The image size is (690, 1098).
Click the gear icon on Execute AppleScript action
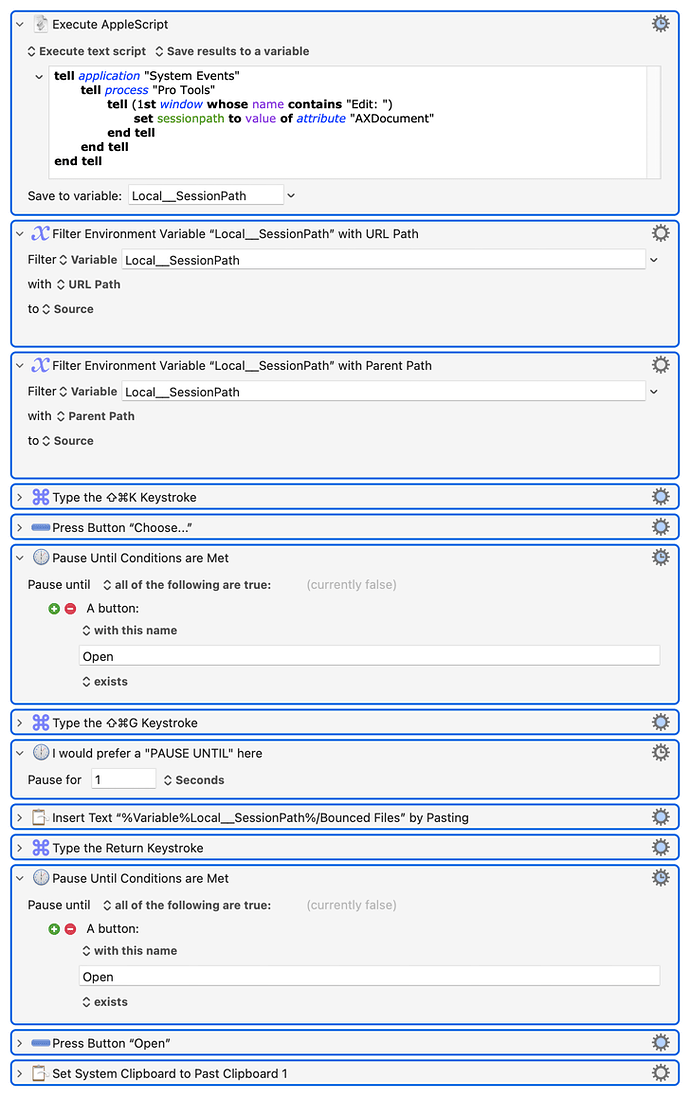point(660,23)
